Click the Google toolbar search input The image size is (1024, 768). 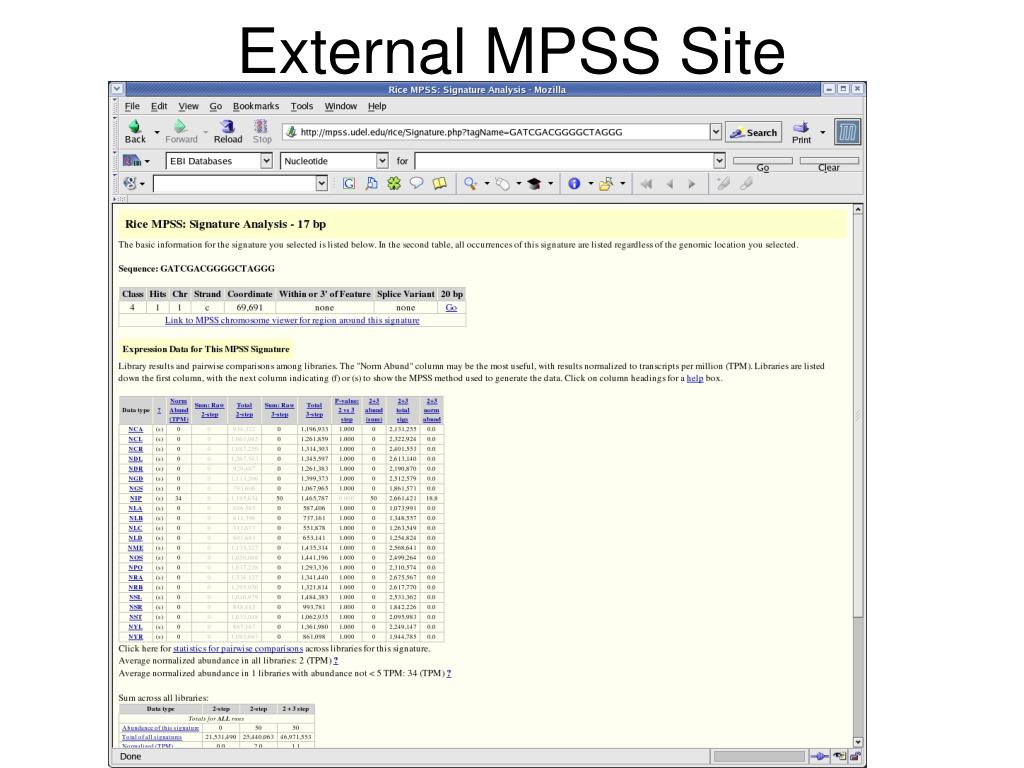pyautogui.click(x=234, y=184)
